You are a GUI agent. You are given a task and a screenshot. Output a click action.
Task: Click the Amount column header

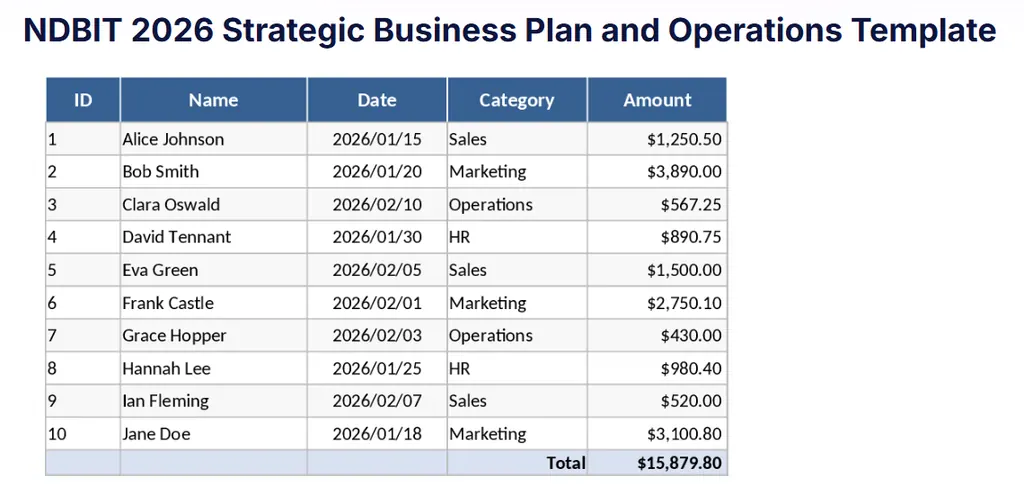pyautogui.click(x=657, y=100)
